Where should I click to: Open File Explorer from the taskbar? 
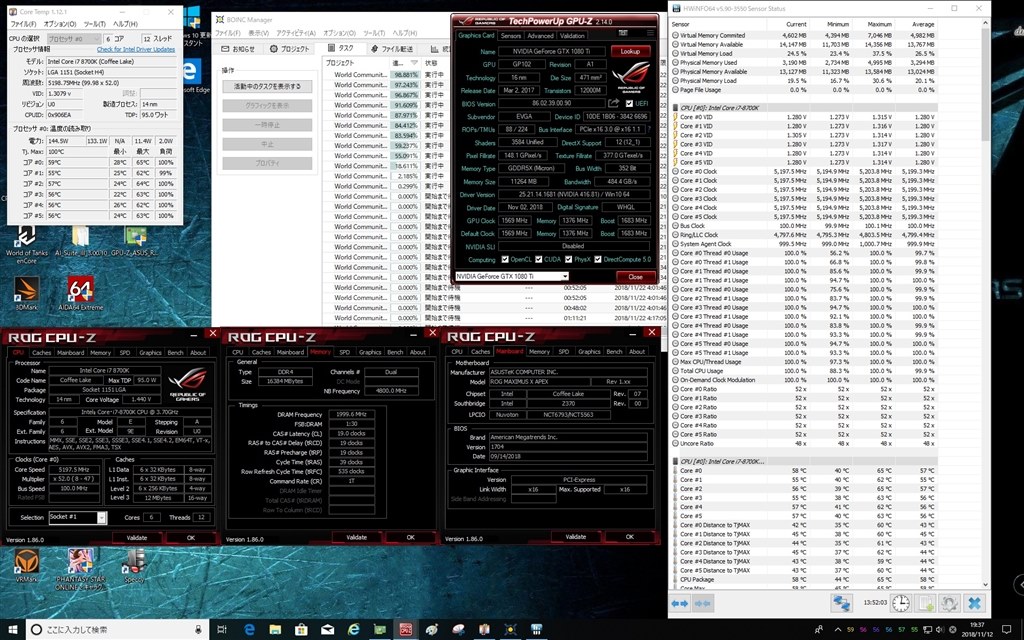275,629
